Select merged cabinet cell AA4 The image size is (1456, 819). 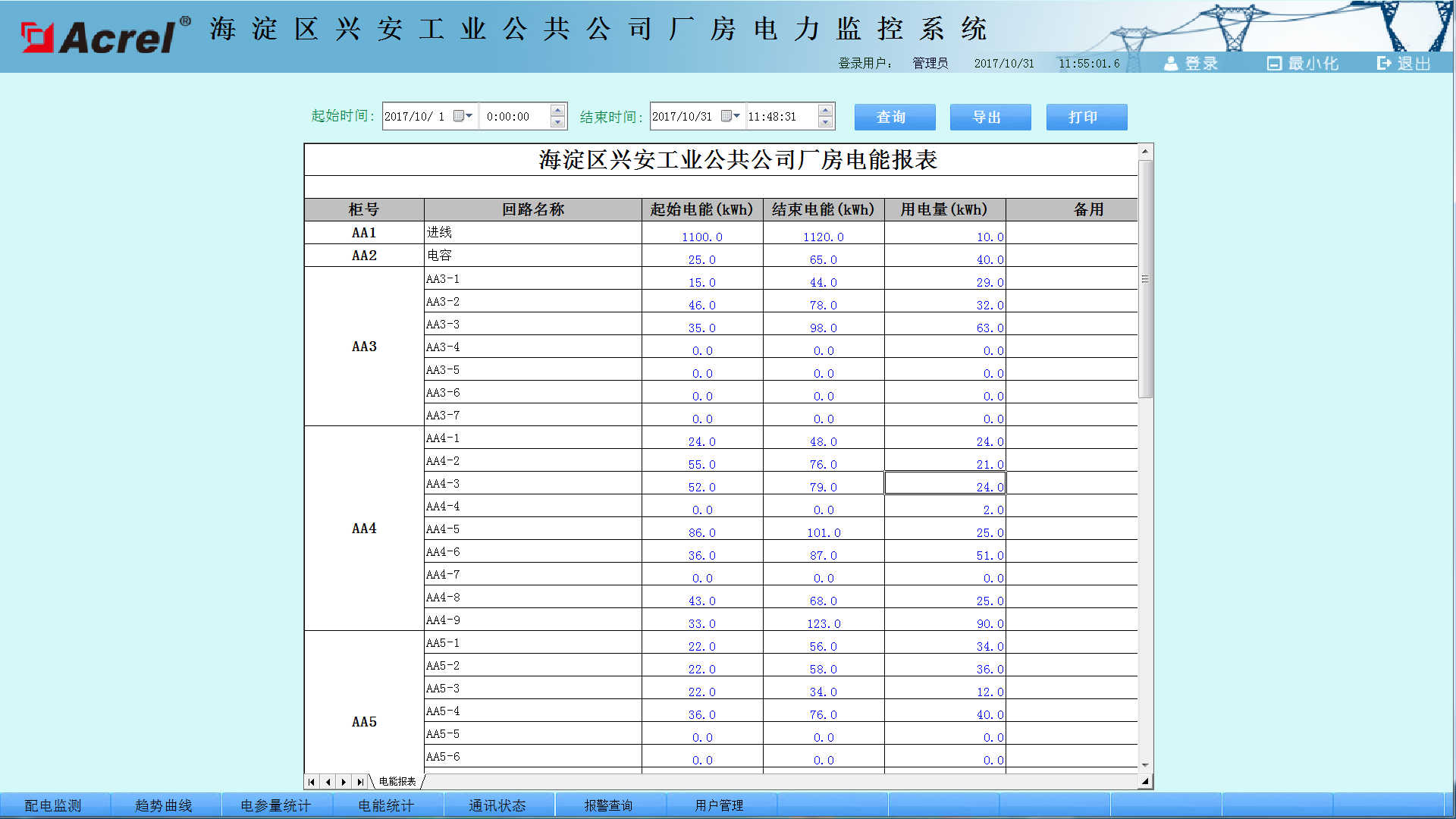point(364,529)
